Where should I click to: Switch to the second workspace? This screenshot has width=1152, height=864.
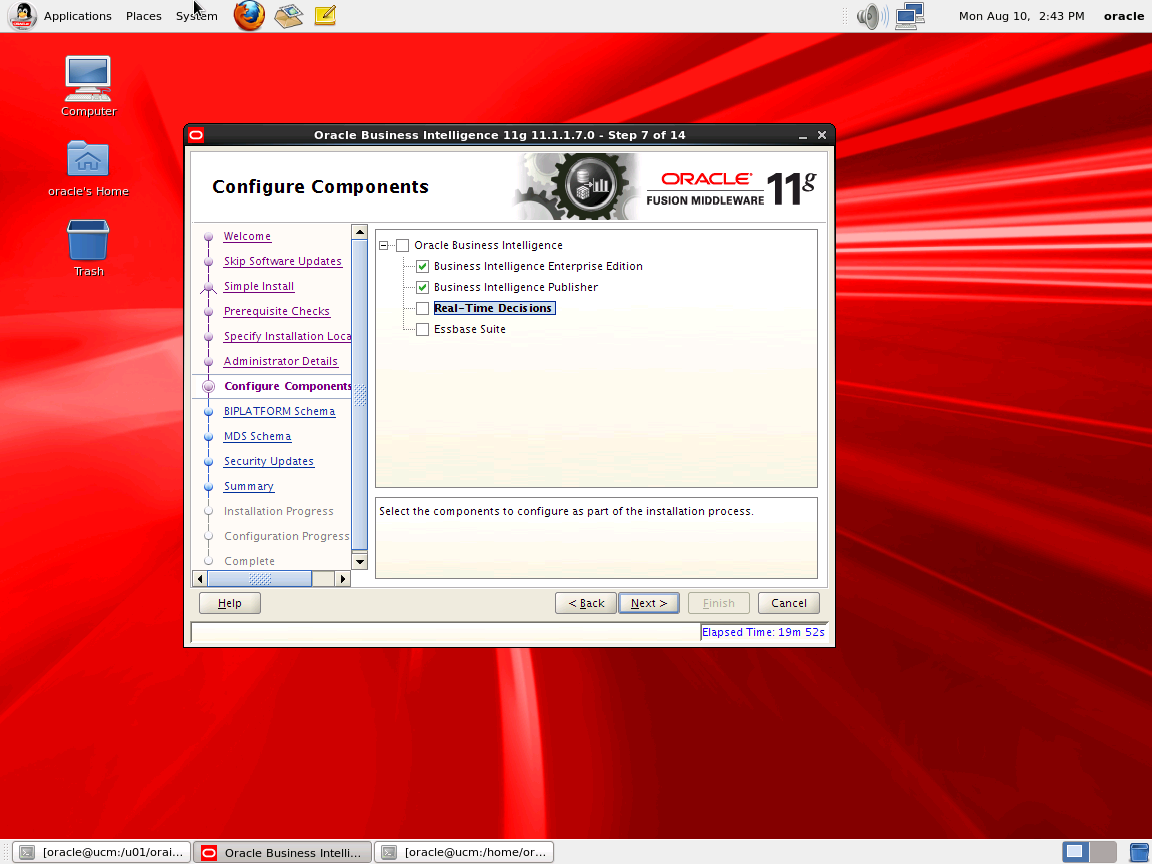(x=1103, y=852)
